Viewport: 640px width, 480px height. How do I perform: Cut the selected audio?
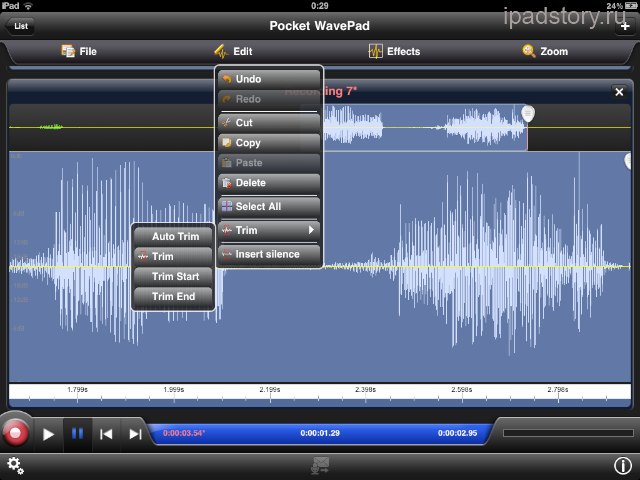(x=269, y=123)
